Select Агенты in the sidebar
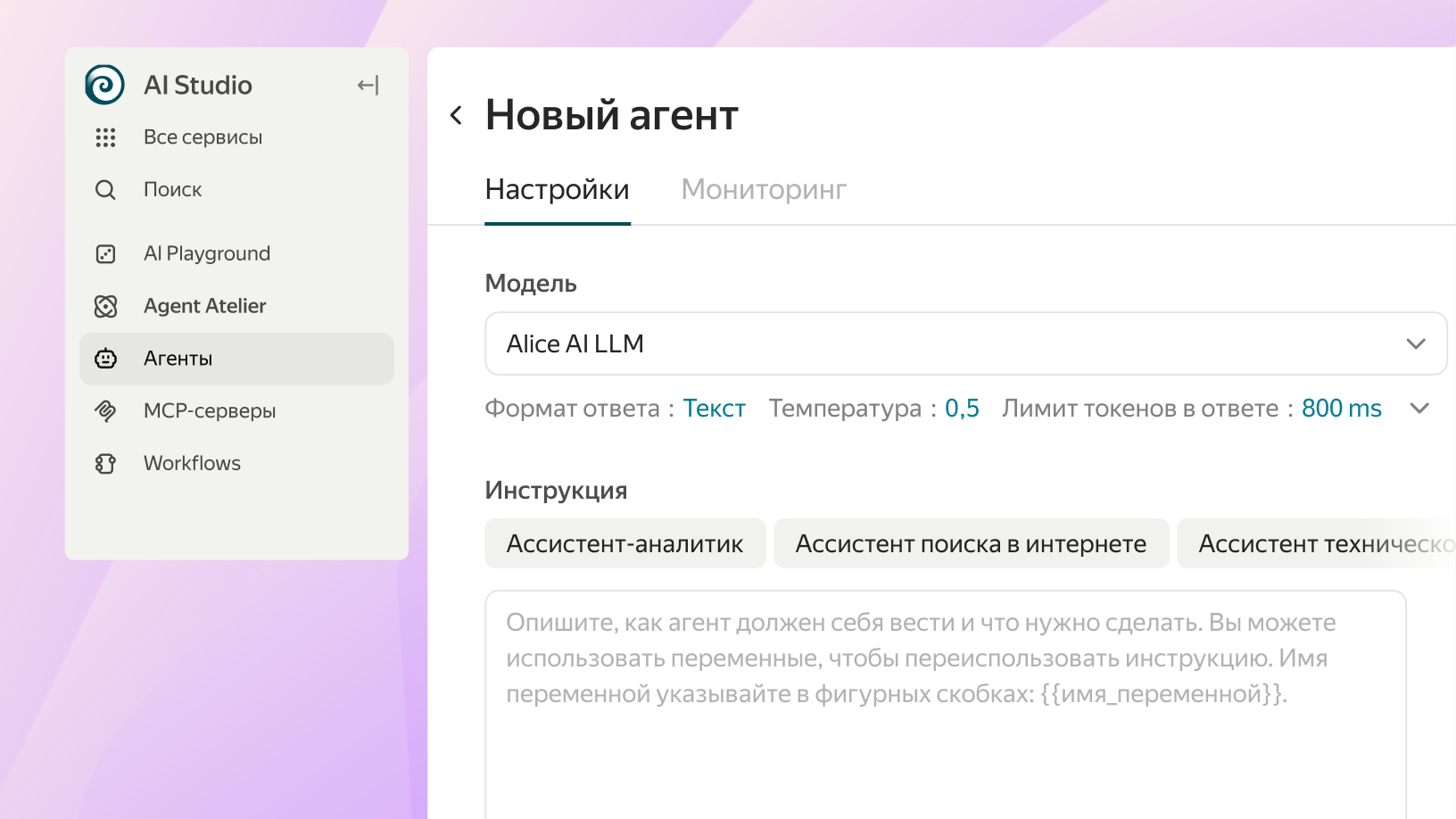The height and width of the screenshot is (819, 1456). 236,359
